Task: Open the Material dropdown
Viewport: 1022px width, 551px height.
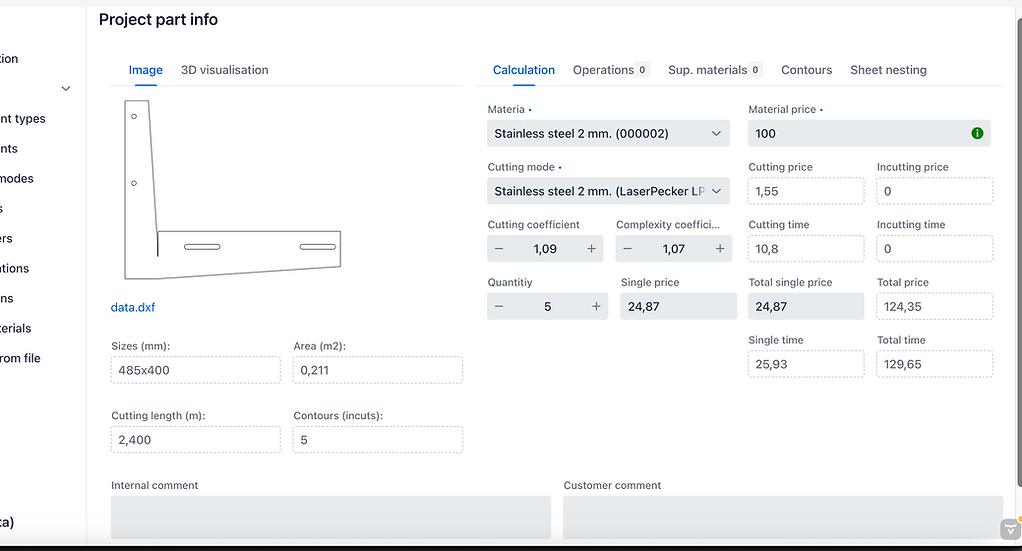Action: click(x=608, y=133)
